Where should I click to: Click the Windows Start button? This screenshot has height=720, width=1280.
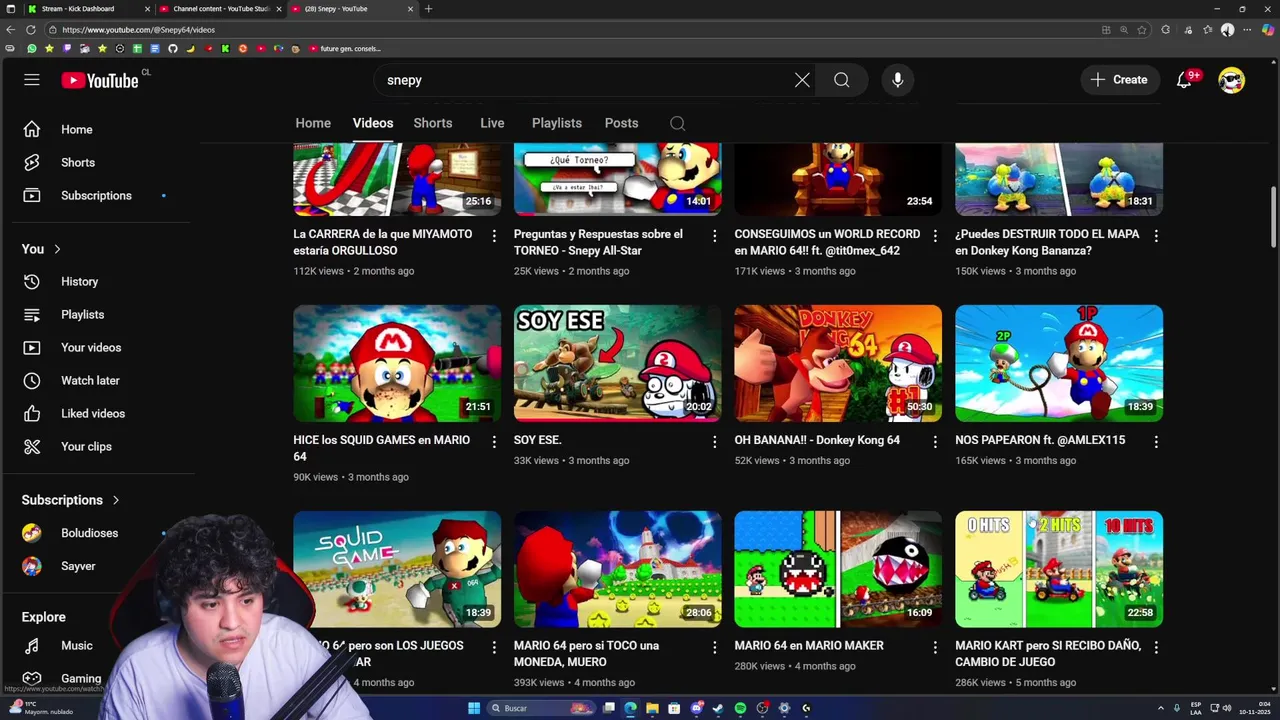click(474, 708)
